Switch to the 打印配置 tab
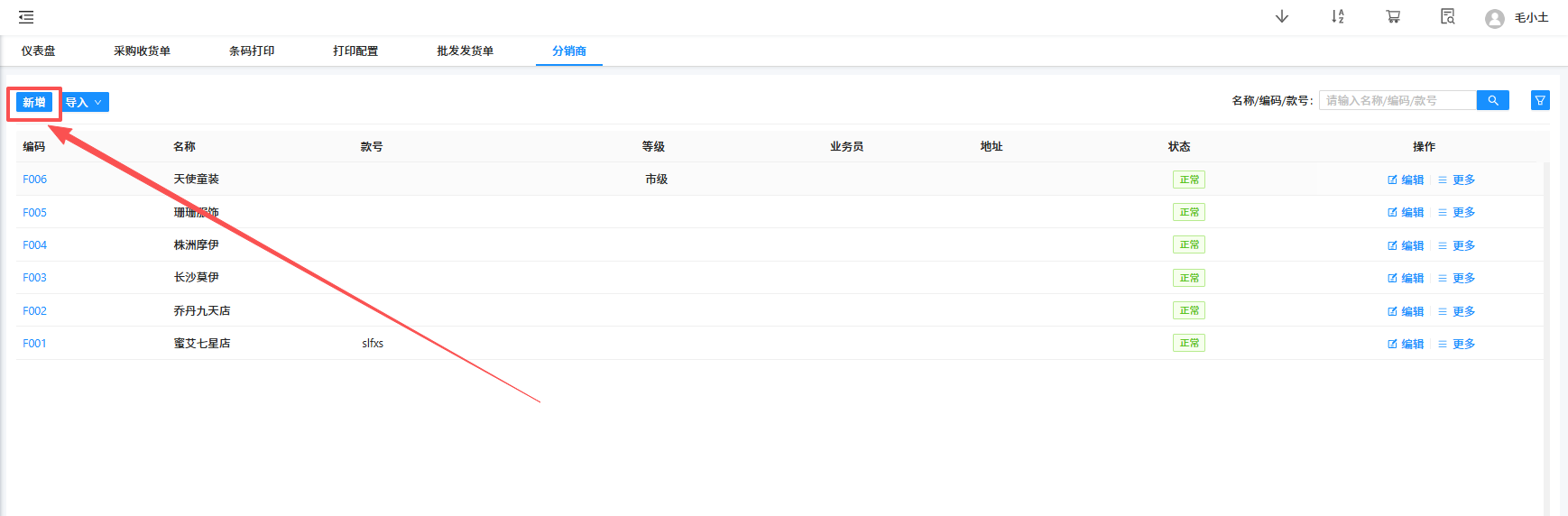The image size is (1568, 516). (355, 51)
